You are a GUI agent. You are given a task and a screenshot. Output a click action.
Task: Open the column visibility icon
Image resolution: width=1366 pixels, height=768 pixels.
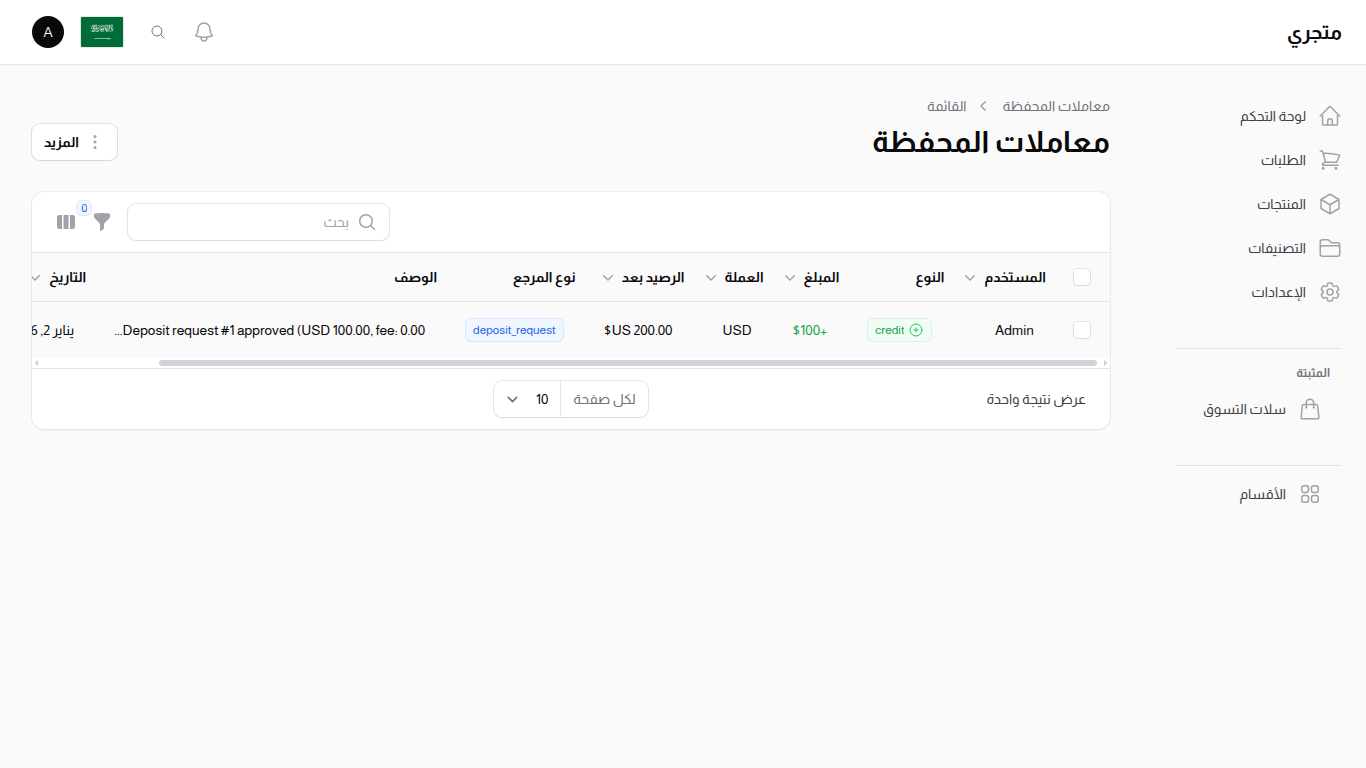coord(65,222)
